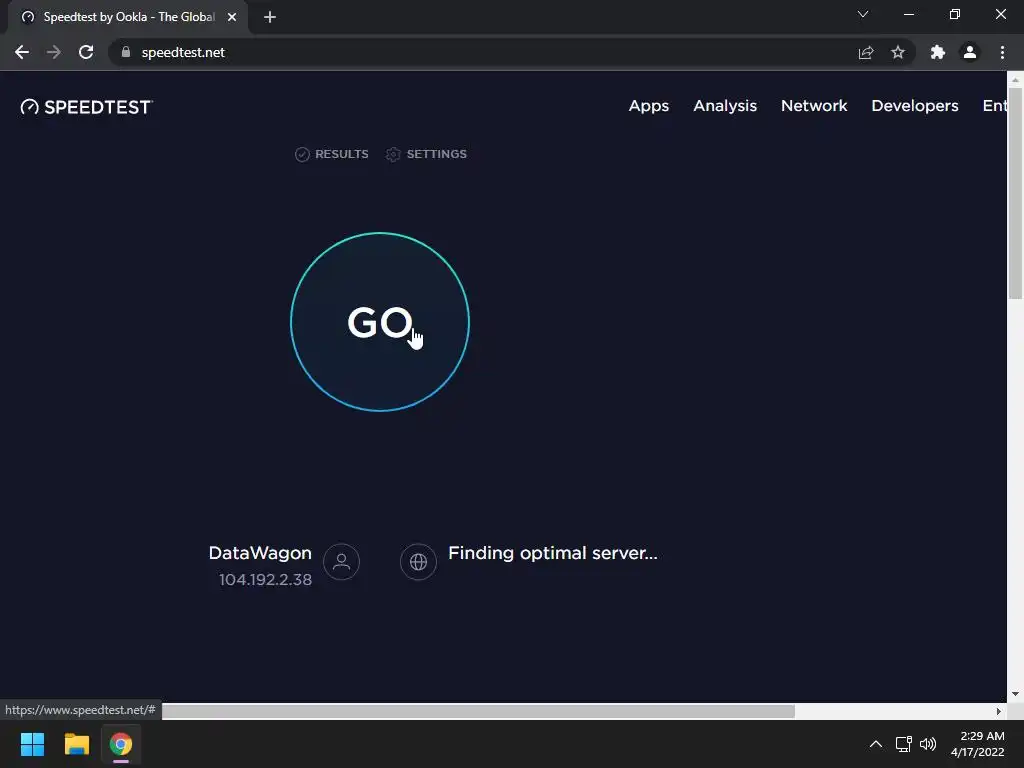The height and width of the screenshot is (768, 1024).
Task: Click the Speedtest logo
Action: 86,107
